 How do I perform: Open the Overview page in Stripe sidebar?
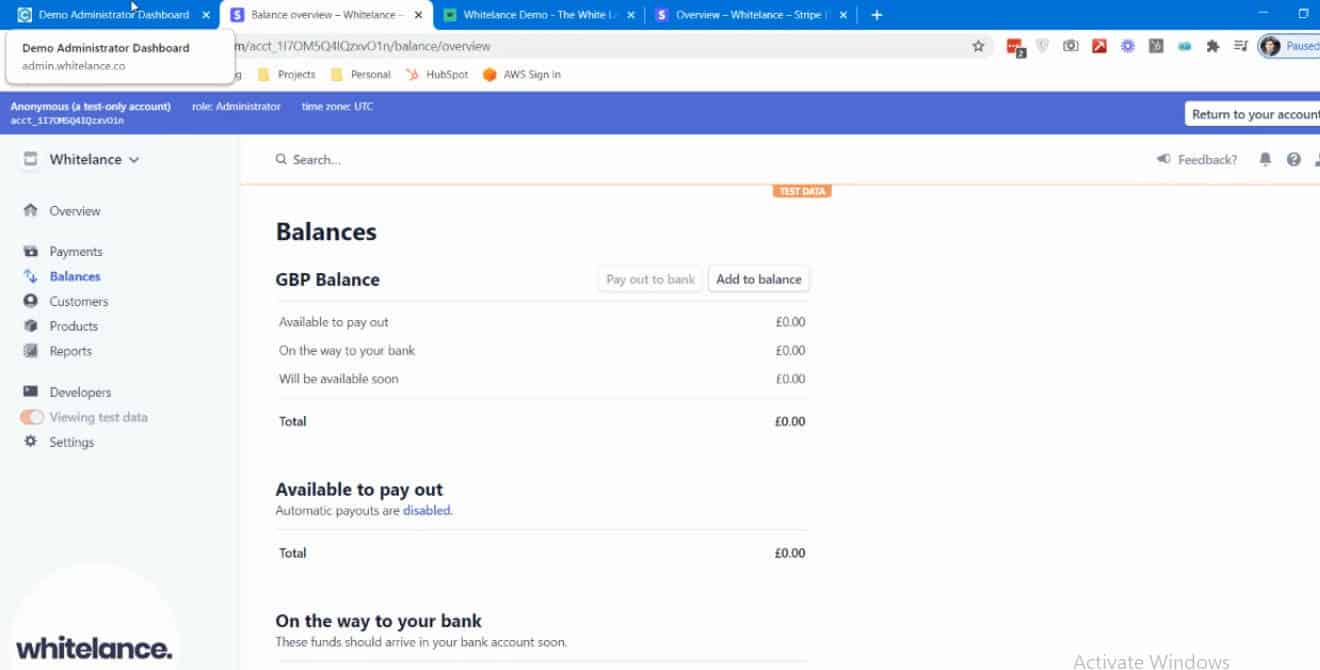(x=75, y=211)
